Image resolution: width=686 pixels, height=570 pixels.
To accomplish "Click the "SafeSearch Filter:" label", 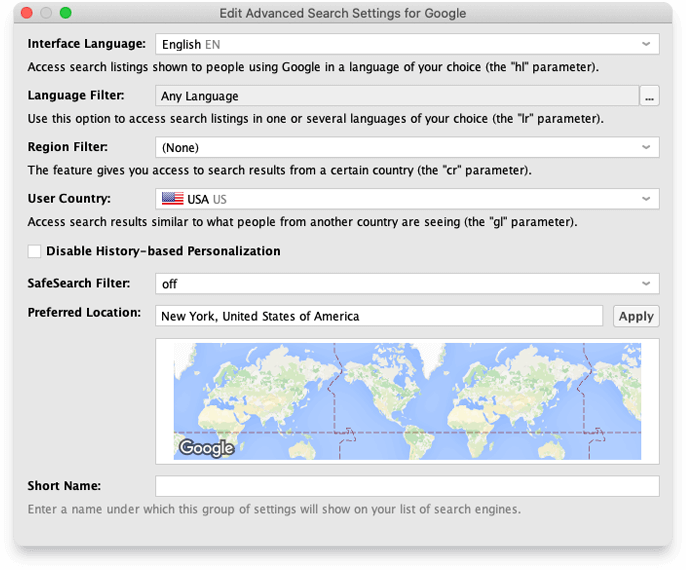I will tap(79, 283).
